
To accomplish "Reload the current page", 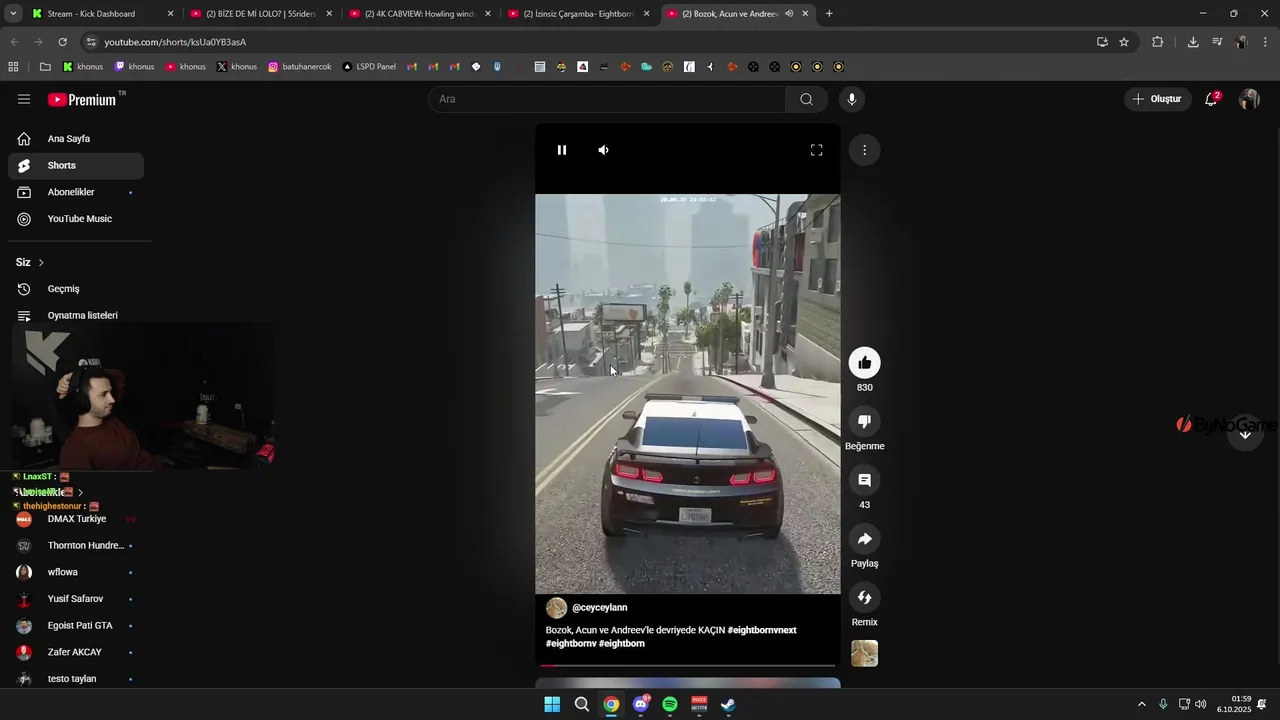I will point(62,42).
